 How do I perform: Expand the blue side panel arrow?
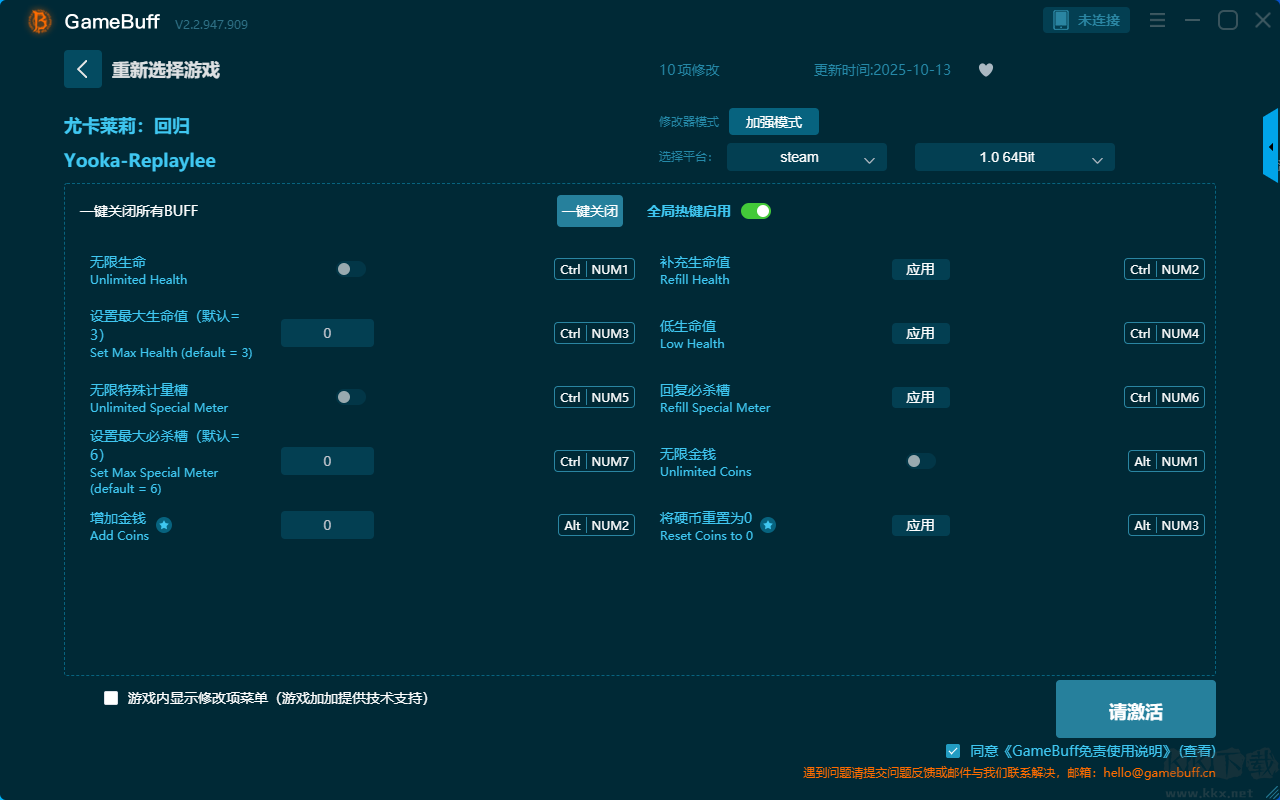1271,147
